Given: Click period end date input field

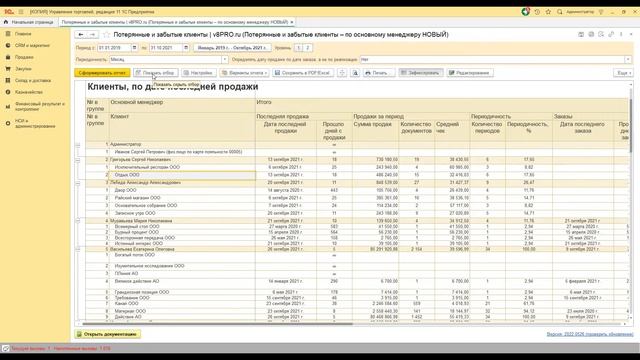Looking at the screenshot, I should [165, 48].
